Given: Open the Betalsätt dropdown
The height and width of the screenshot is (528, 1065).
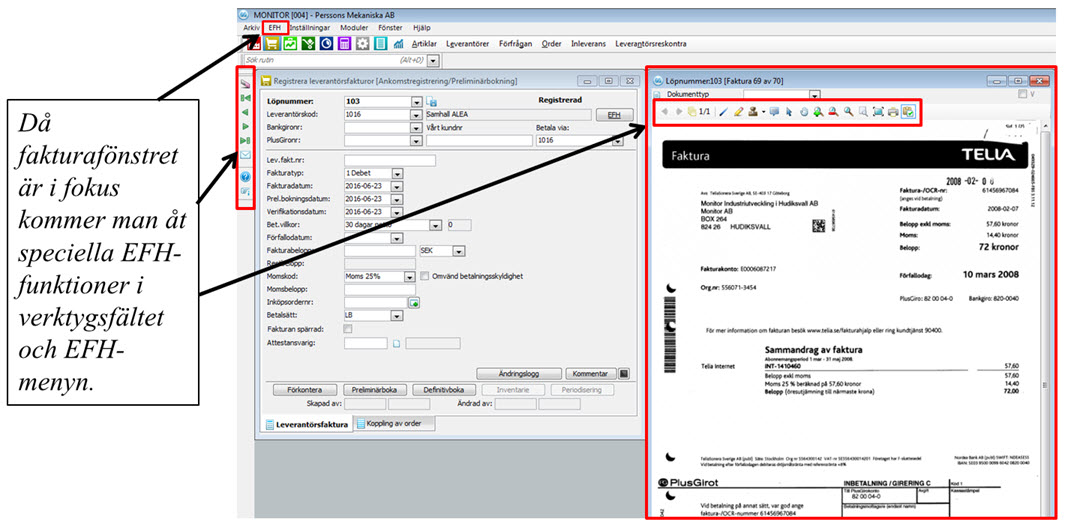Looking at the screenshot, I should click(x=397, y=315).
